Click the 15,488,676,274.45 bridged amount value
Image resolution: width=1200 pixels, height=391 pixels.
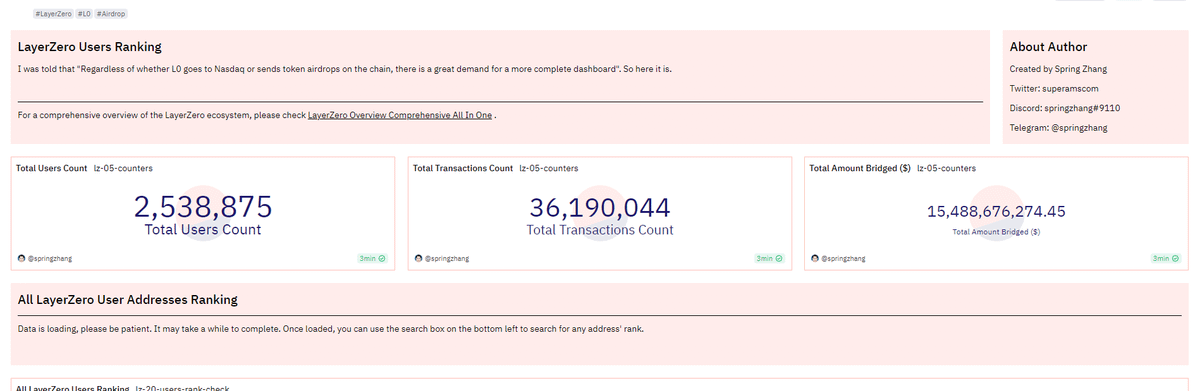tap(996, 211)
